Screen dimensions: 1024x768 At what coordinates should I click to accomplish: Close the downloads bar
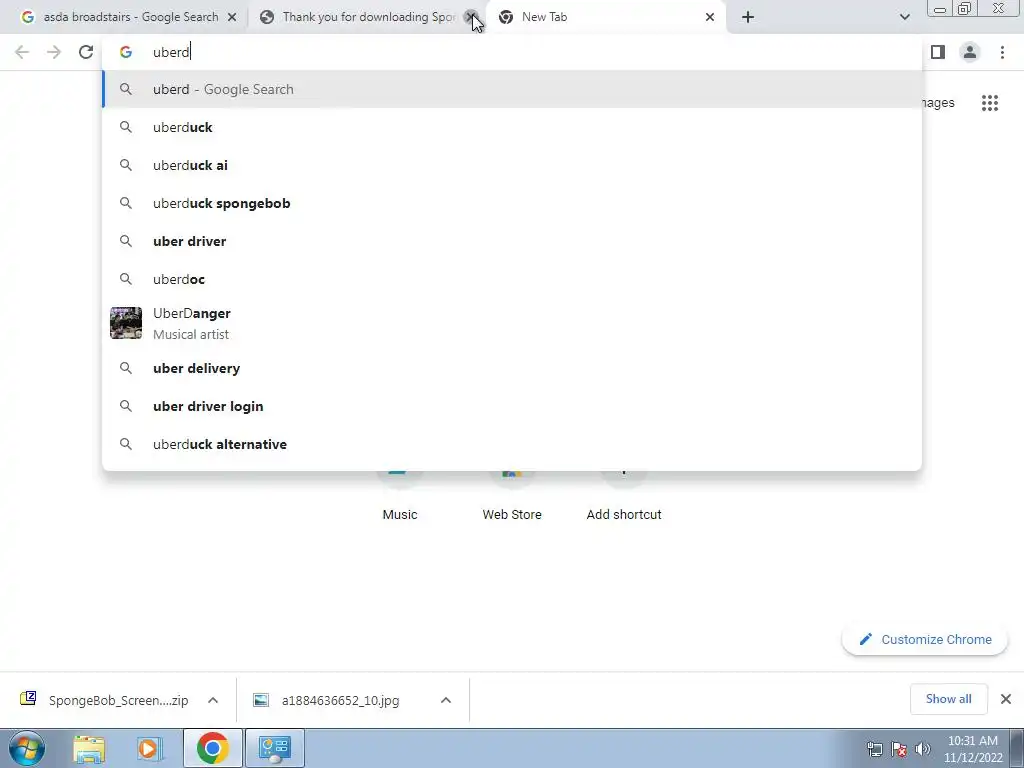[x=1006, y=699]
